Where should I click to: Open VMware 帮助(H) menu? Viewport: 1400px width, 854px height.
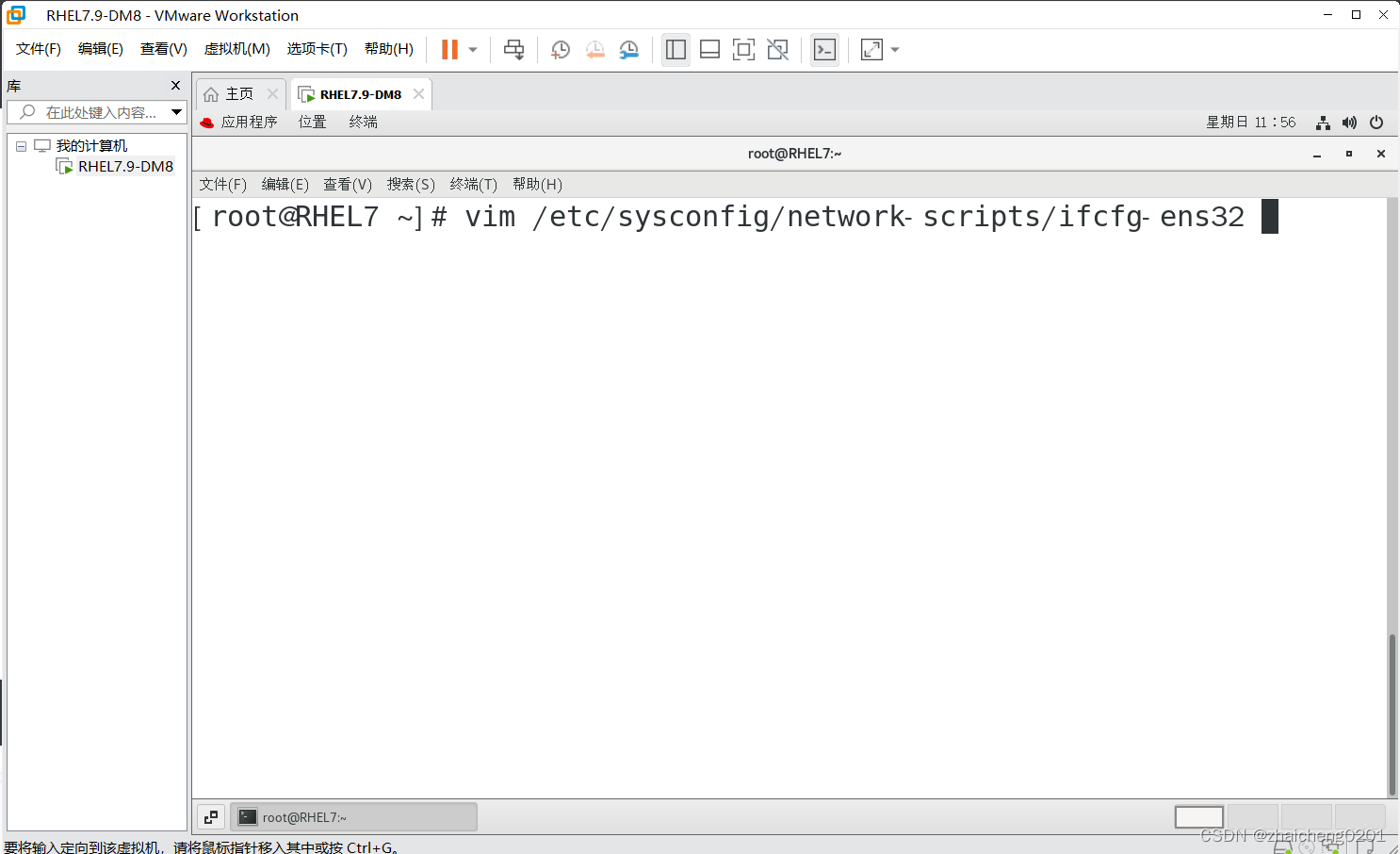389,49
